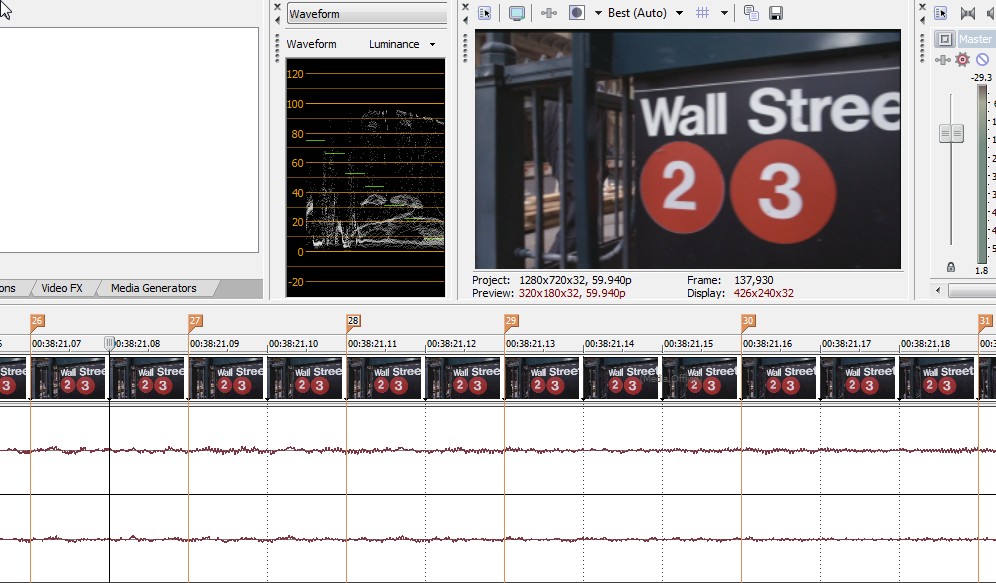
Task: Mute the Master bus
Action: coord(983,60)
